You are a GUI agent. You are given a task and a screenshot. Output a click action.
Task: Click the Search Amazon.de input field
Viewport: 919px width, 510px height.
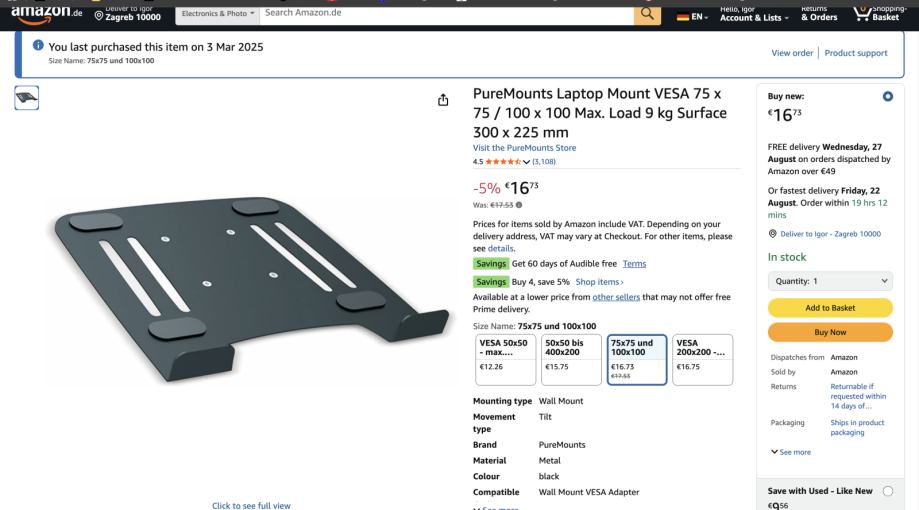tap(447, 13)
